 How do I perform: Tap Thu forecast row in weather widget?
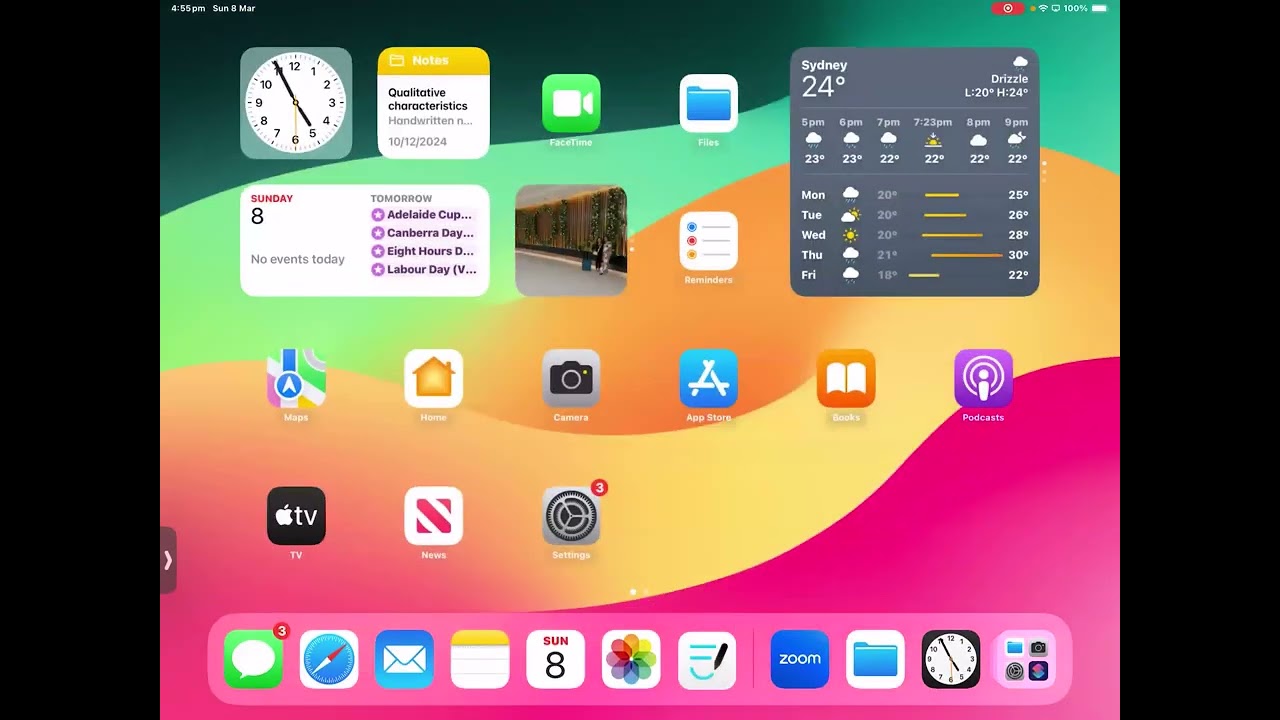pos(915,255)
